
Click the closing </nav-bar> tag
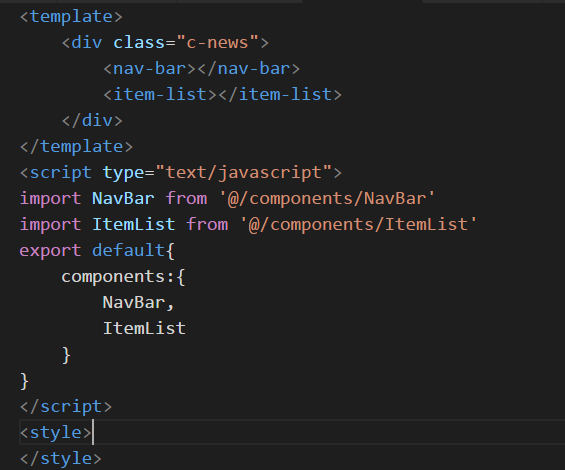[x=249, y=69]
